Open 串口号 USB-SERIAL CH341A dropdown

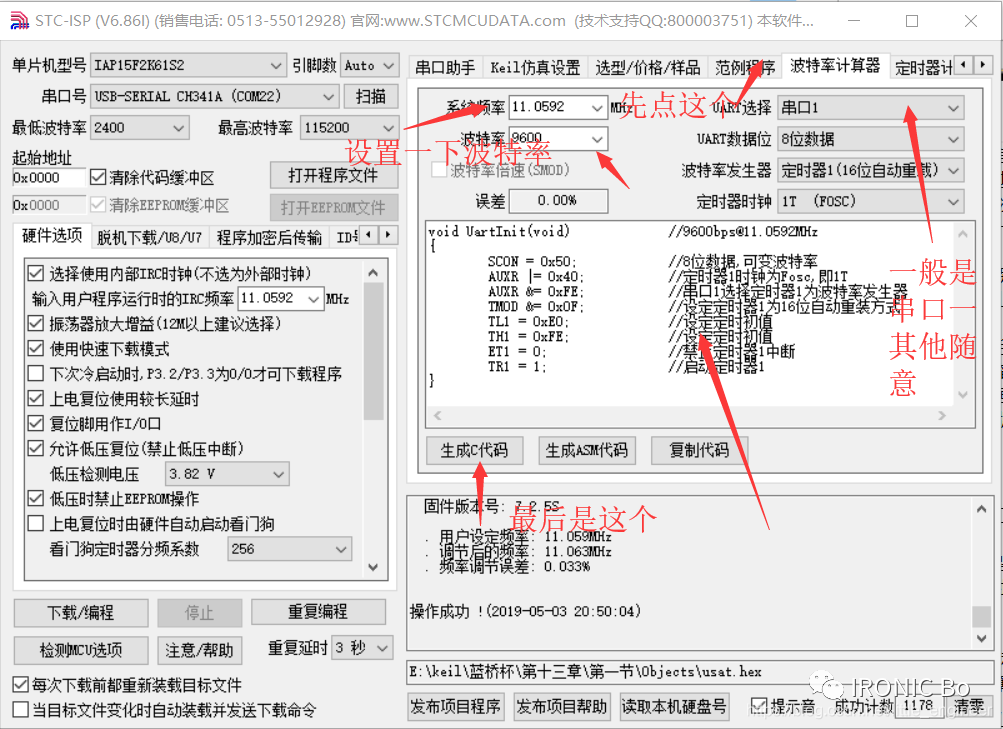click(x=214, y=97)
